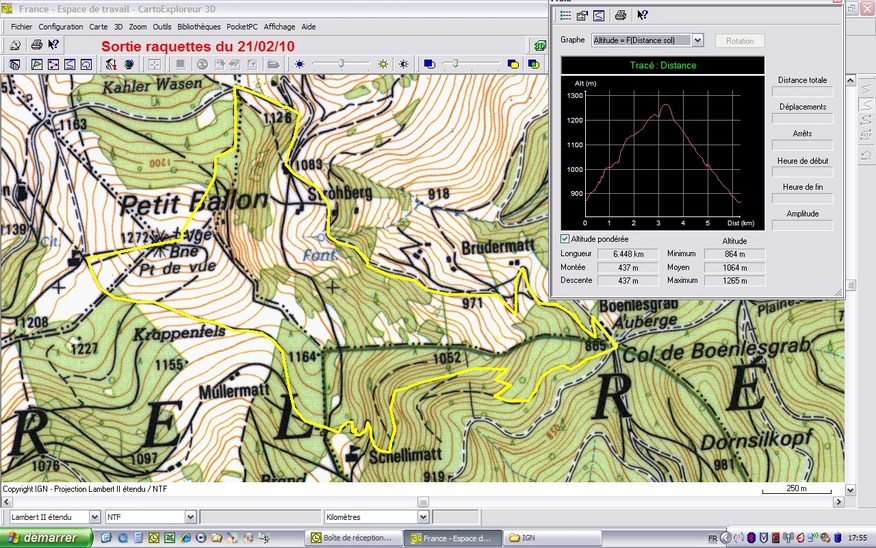Click the dim sun brightness icon
Viewport: 876px width, 548px height.
pos(299,64)
